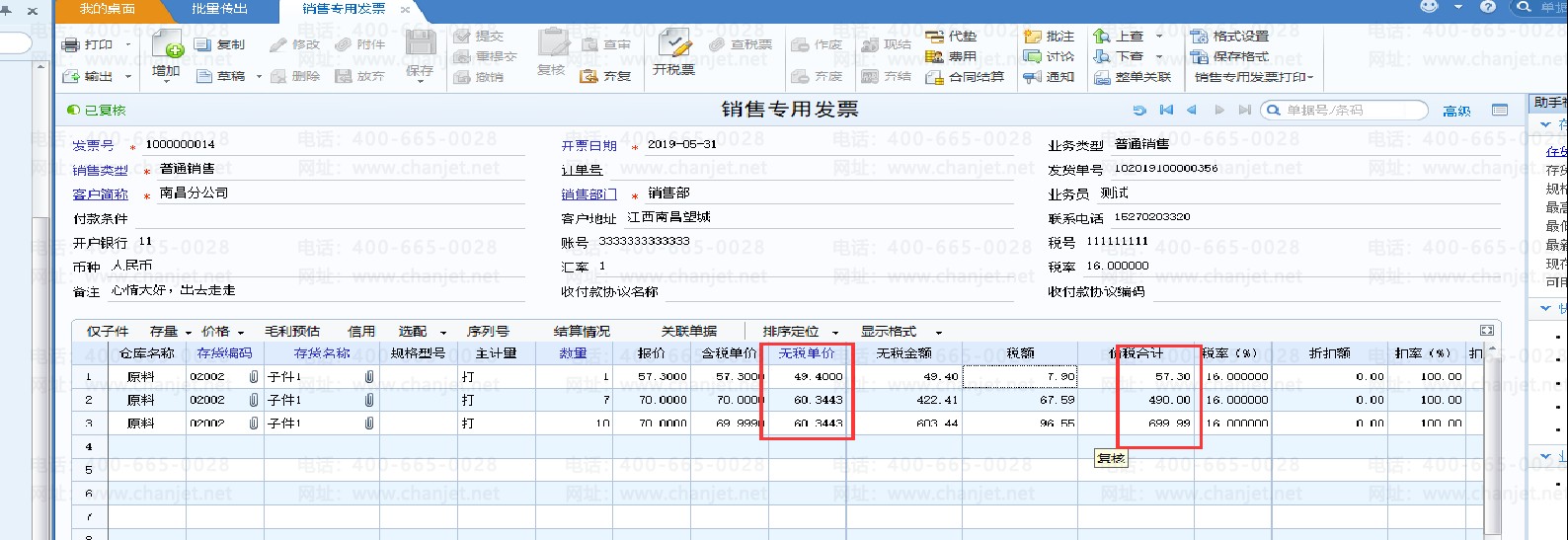This screenshot has height=540, width=1568.
Task: Click the 通知 notify megaphone icon
Action: pyautogui.click(x=1032, y=76)
